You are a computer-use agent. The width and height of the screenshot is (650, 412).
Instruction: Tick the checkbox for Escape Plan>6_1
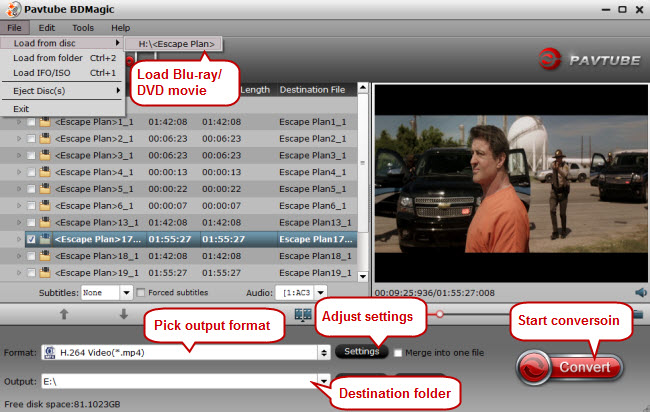coord(31,206)
